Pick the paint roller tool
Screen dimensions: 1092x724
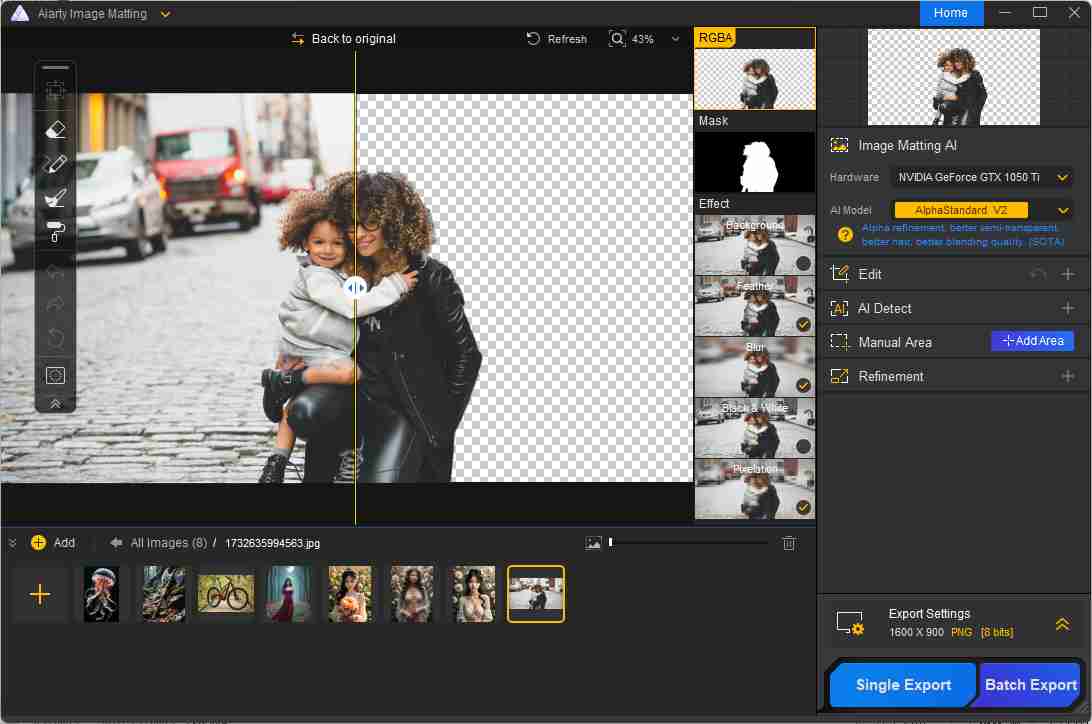pyautogui.click(x=56, y=233)
